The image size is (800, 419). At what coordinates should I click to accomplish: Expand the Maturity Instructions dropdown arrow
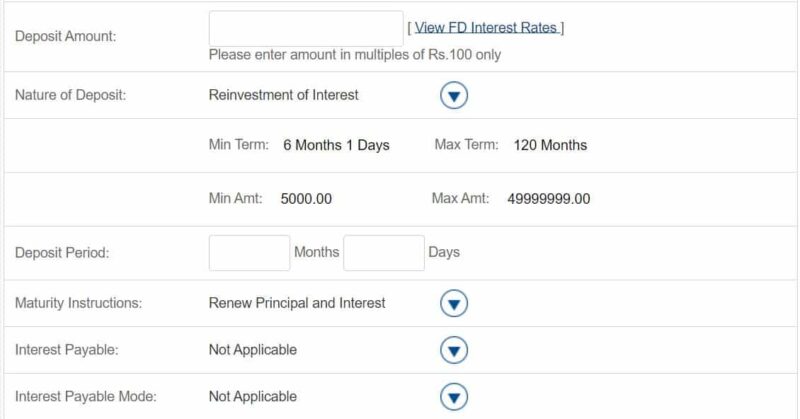point(454,304)
